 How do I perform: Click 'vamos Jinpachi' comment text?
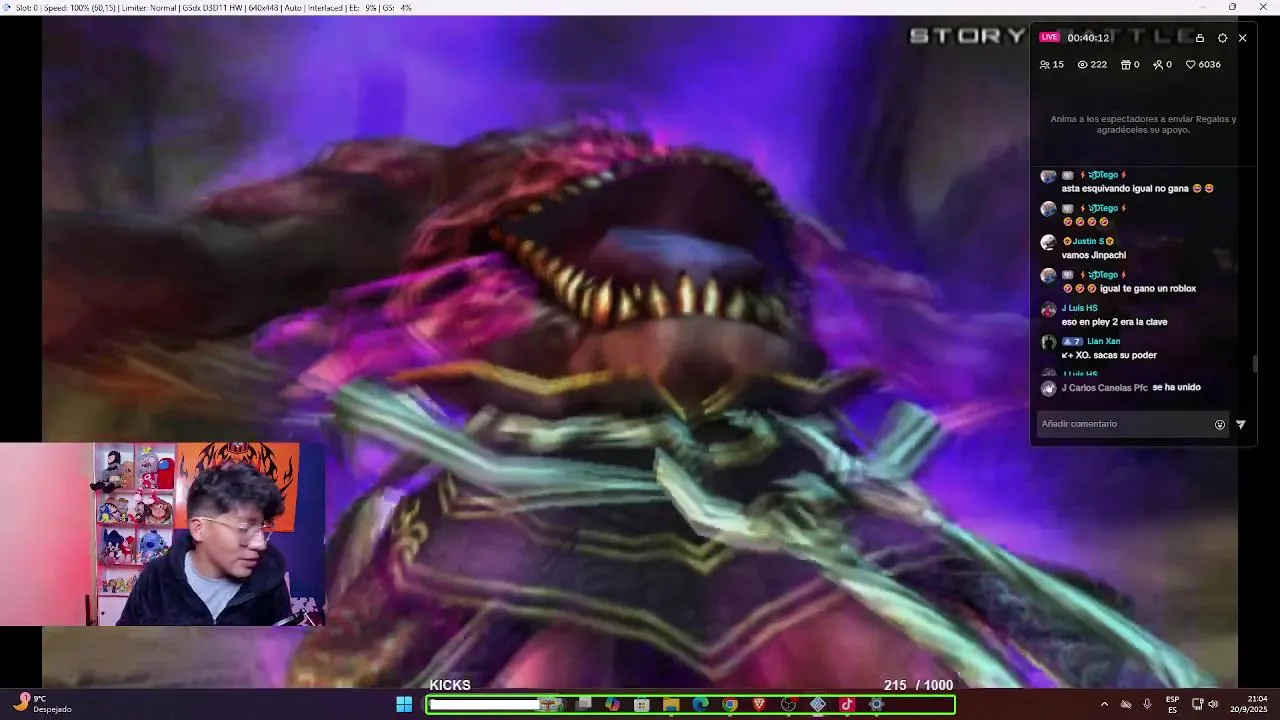click(1094, 255)
